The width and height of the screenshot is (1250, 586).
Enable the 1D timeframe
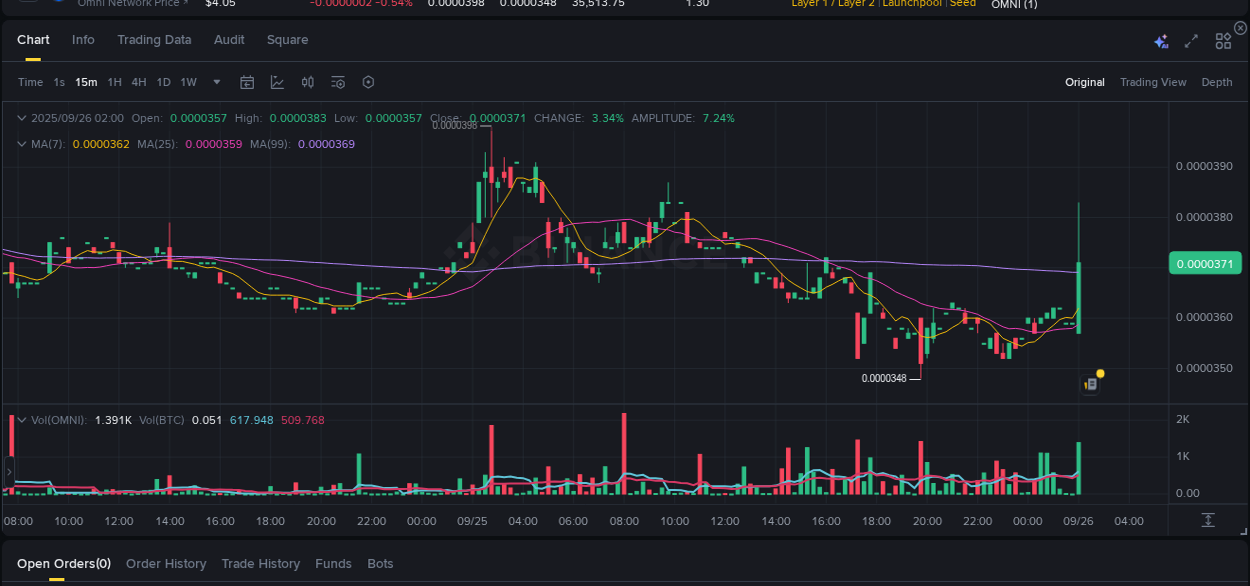point(163,82)
